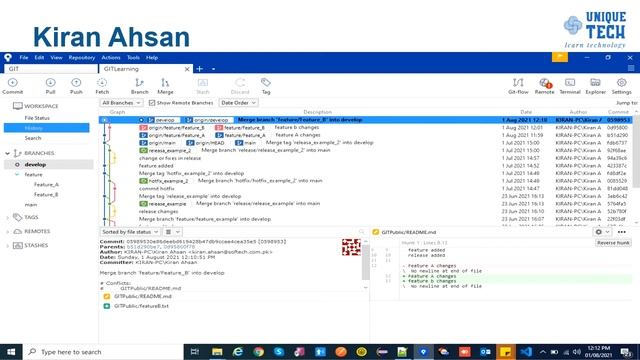Open the View menu

coord(56,58)
